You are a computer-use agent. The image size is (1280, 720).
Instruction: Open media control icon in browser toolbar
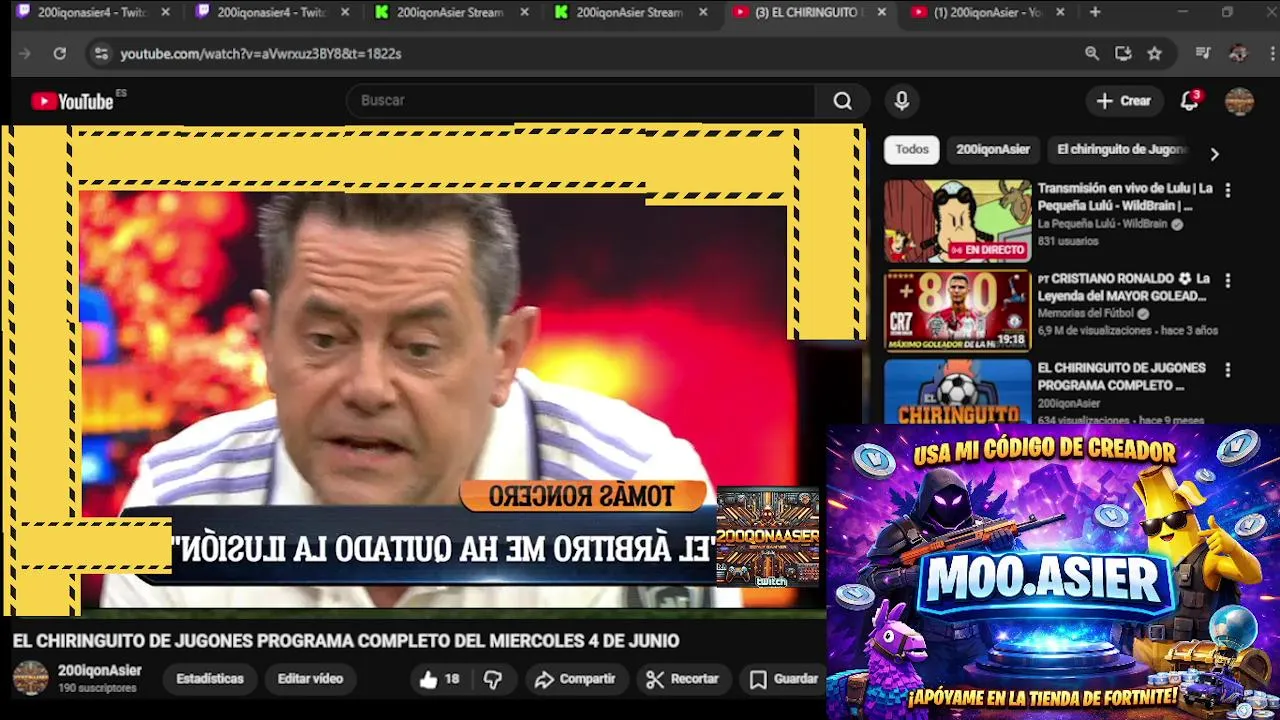pos(1203,54)
